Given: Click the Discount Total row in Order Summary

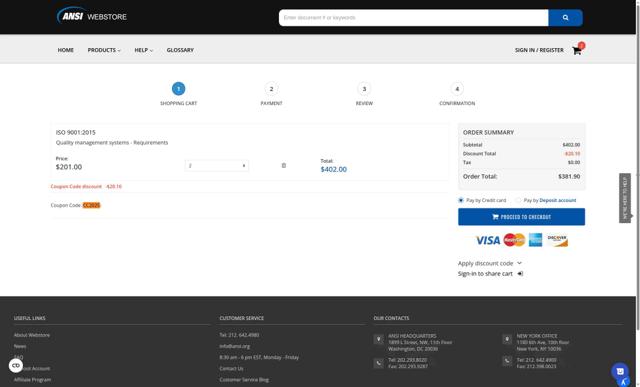Looking at the screenshot, I should tap(521, 153).
